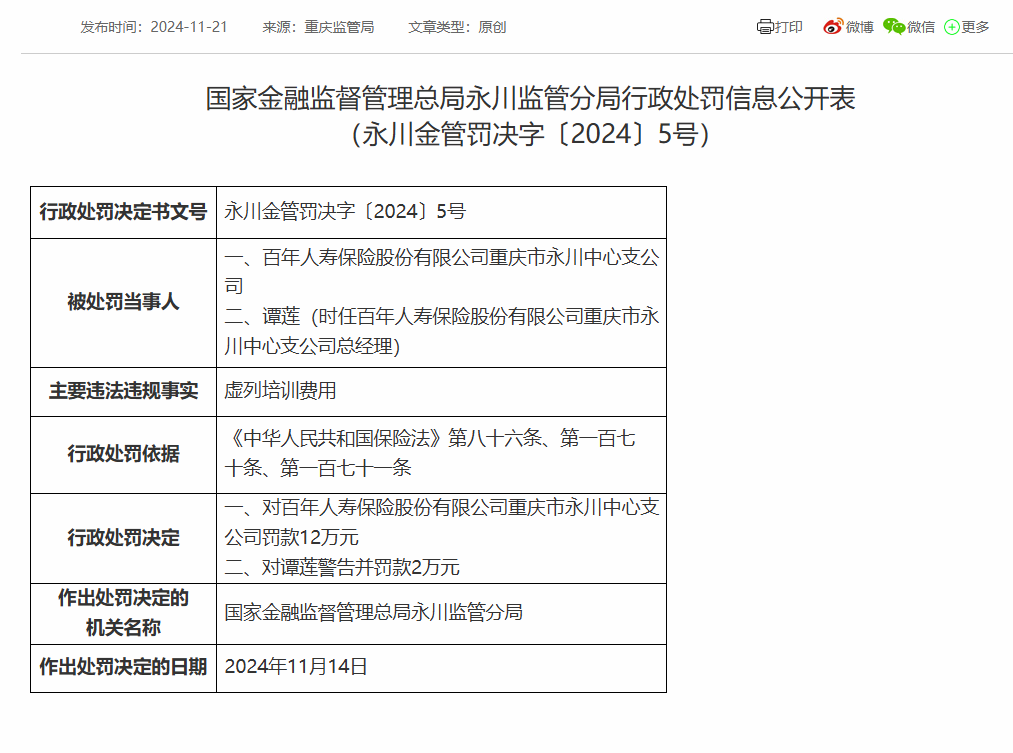Click the line 一、百年人寿保险股份有限公司重庆市永川中心支公司
The height and width of the screenshot is (753, 1013).
tap(441, 271)
